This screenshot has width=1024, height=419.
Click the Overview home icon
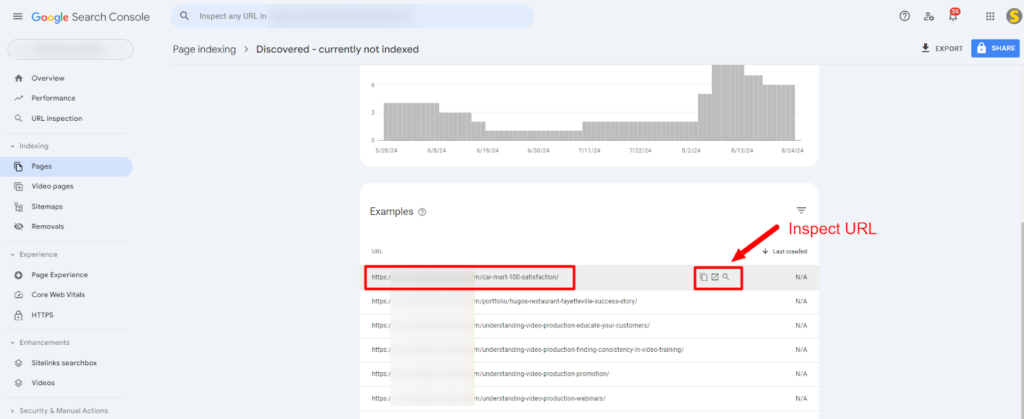point(18,78)
